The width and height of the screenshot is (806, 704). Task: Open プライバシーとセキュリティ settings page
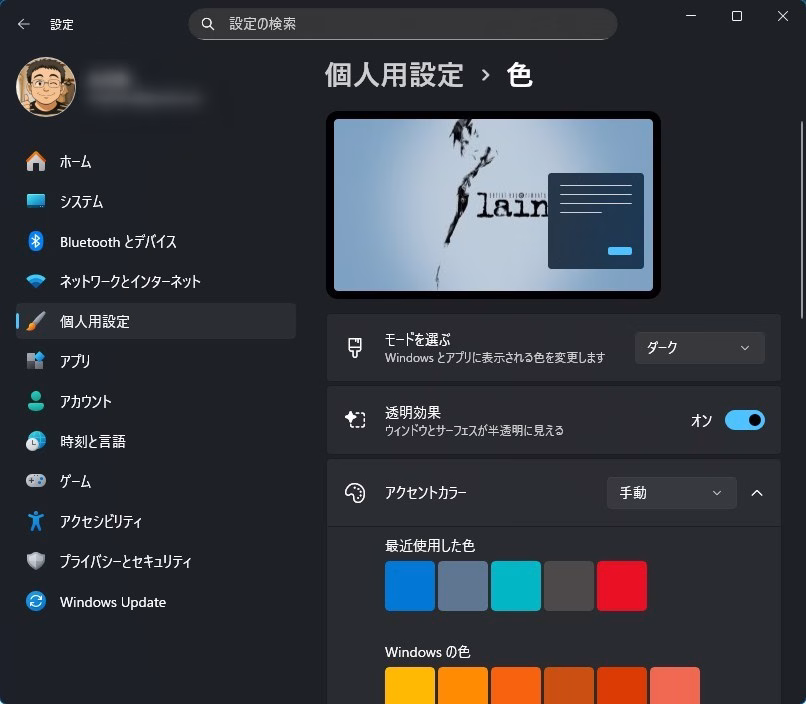[125, 561]
